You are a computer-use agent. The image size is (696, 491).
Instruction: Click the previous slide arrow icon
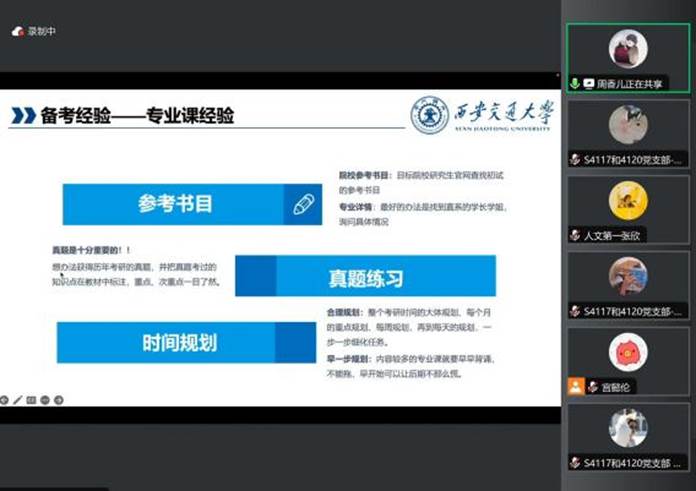(x=4, y=400)
